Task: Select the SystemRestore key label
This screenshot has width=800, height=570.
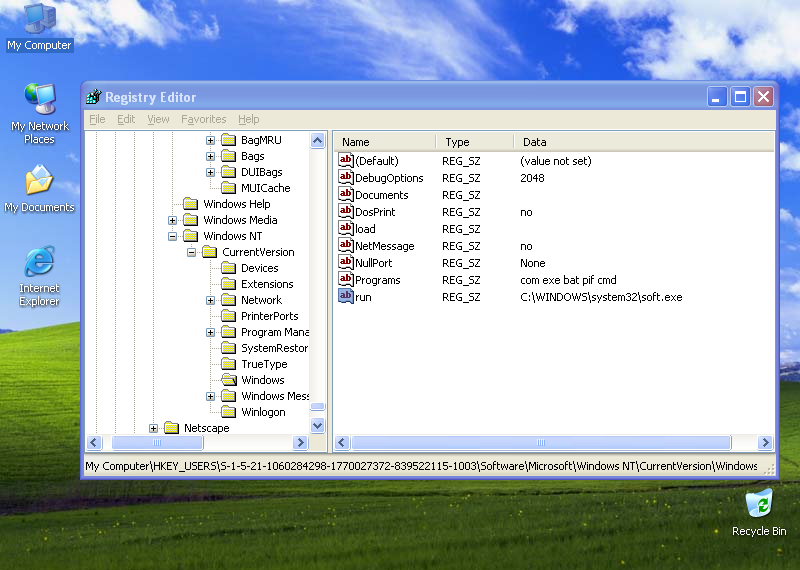Action: [274, 348]
